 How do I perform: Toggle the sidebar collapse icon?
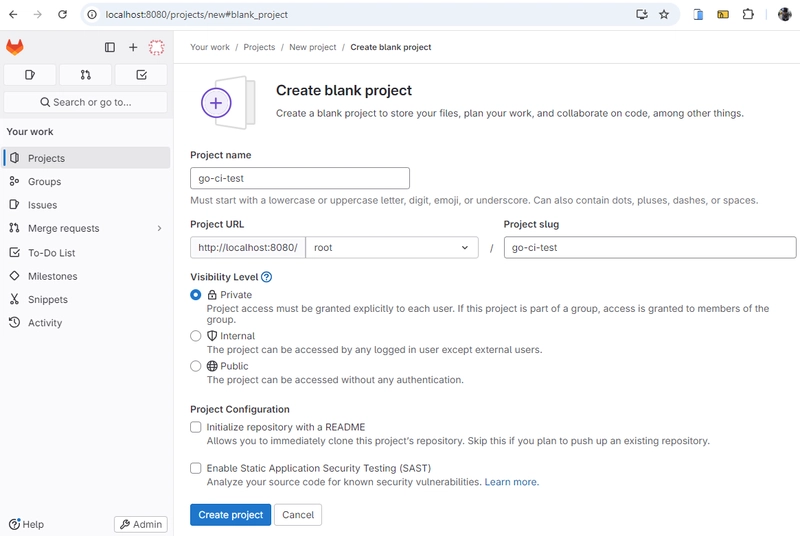(x=110, y=47)
